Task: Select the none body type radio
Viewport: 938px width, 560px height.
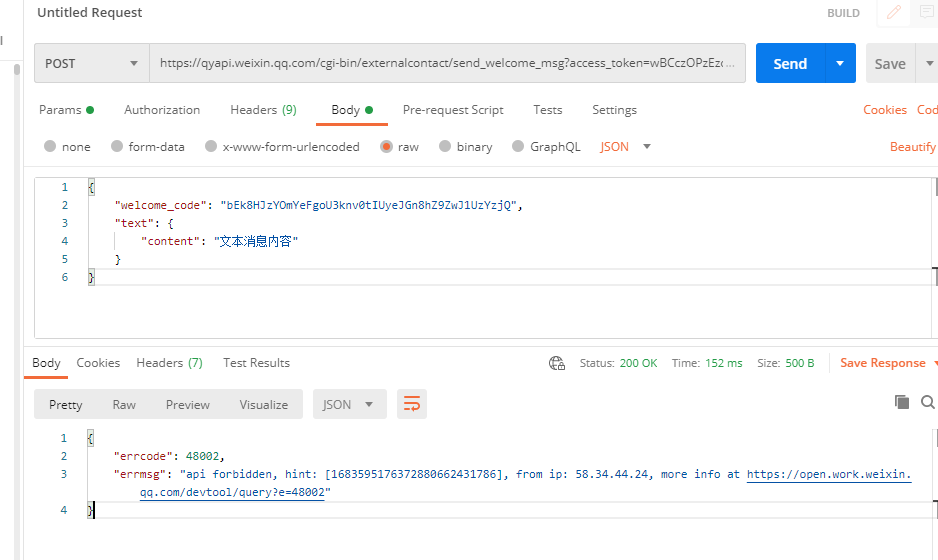Action: pos(50,146)
